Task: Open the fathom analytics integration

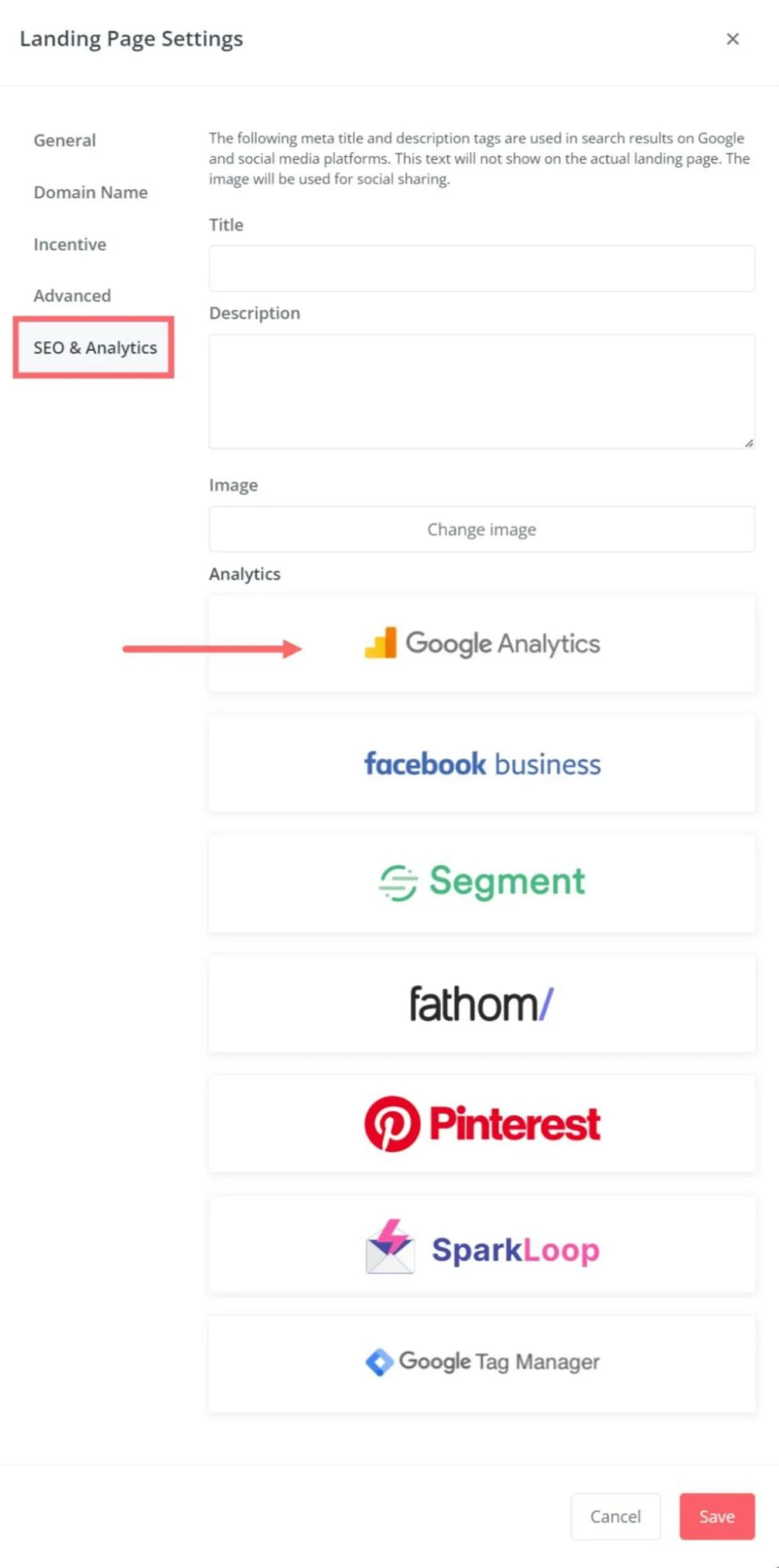Action: (481, 1004)
